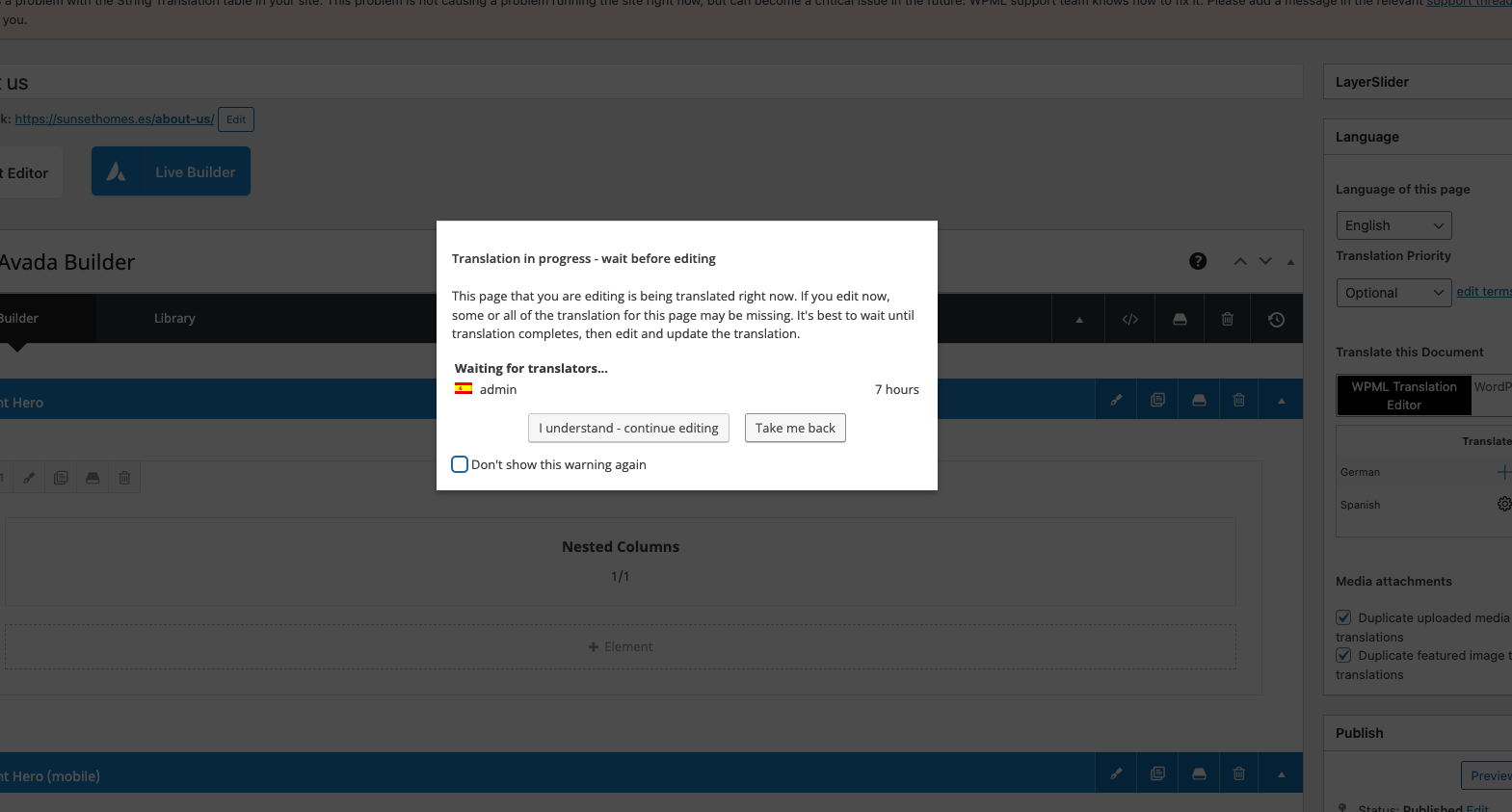
Task: Collapse the Avada Builder panel toggle
Action: (1290, 262)
